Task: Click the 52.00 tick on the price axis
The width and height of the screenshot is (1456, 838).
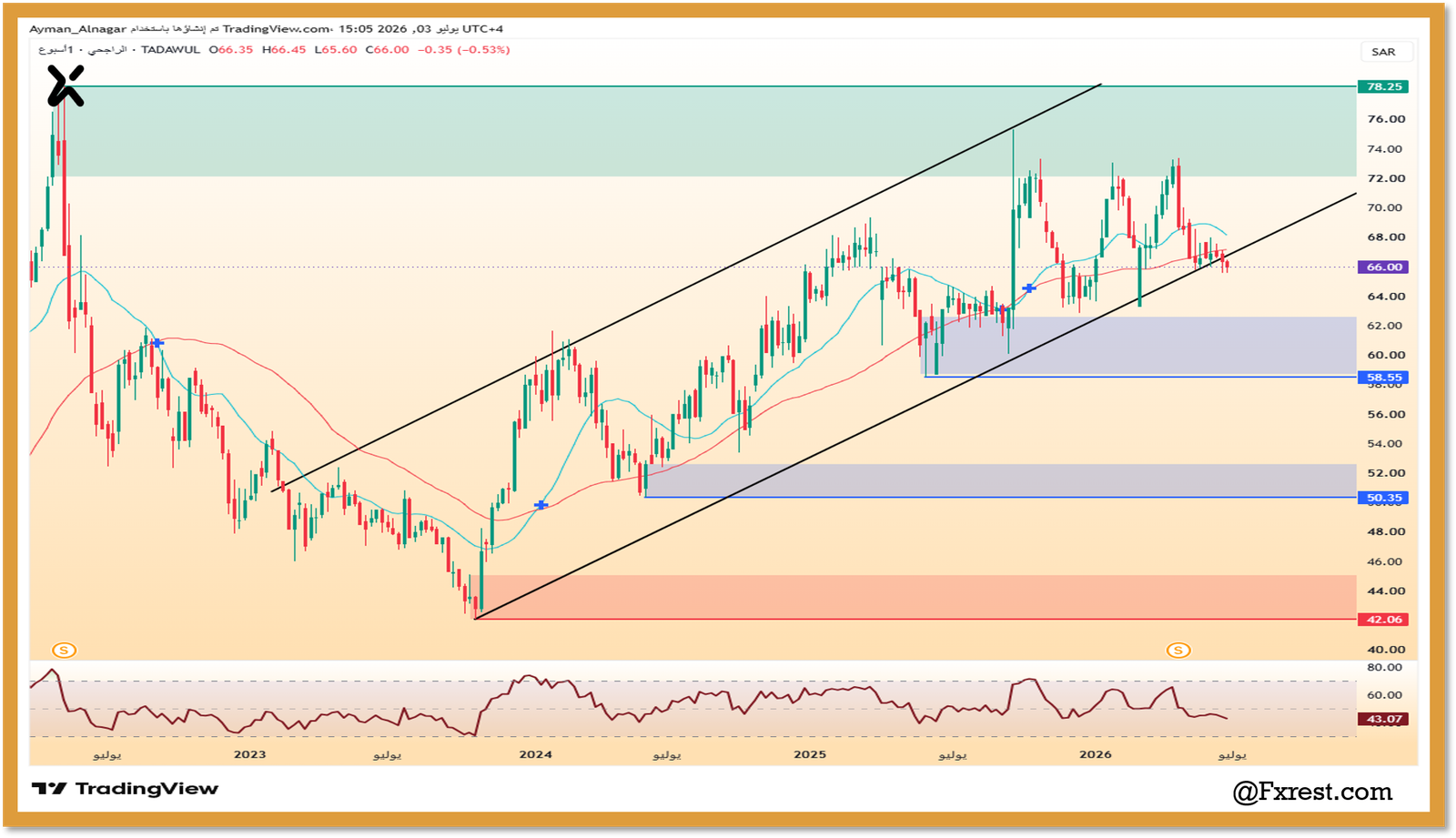Action: pos(1386,473)
